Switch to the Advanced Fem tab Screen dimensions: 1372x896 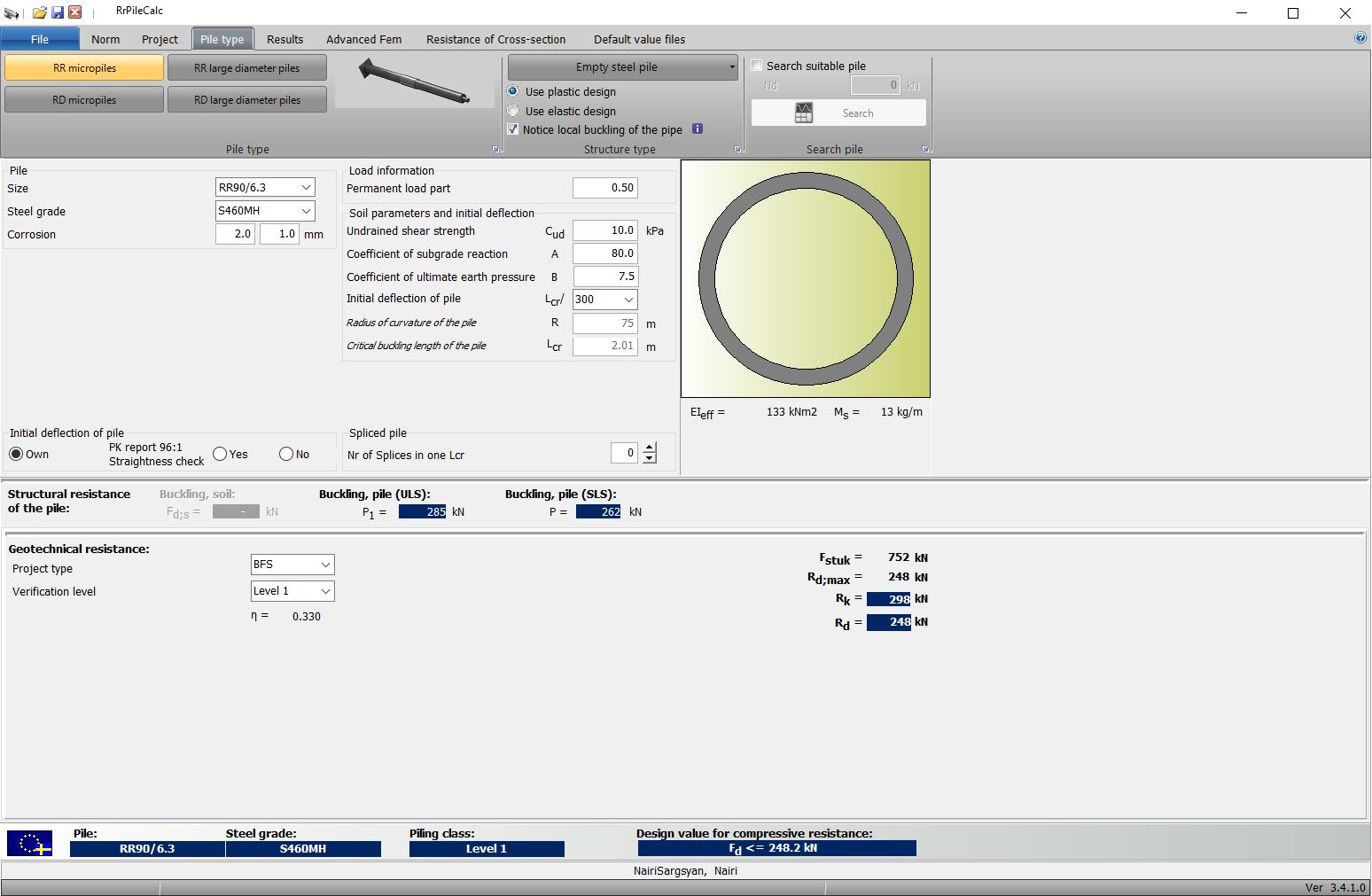point(364,39)
